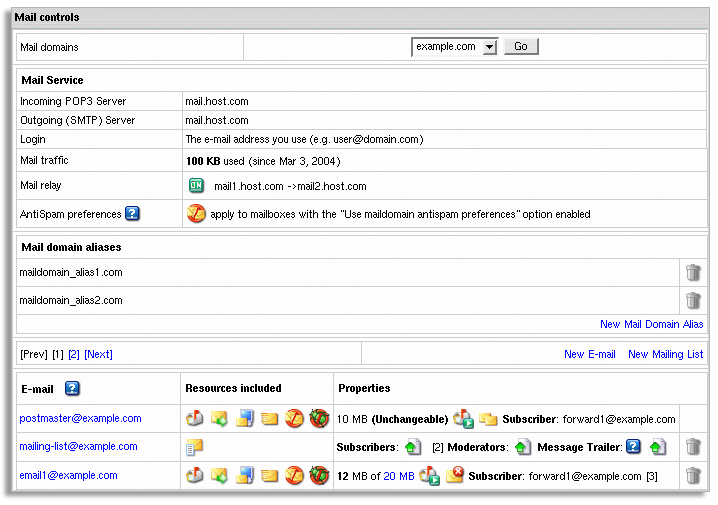Click the Message Trailer upload icon

pyautogui.click(x=658, y=447)
